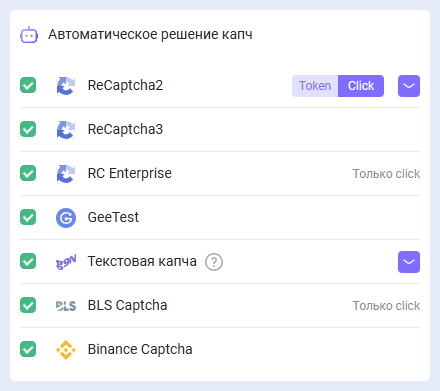Switch ReCaptcha2 mode to Token
Image resolution: width=440 pixels, height=391 pixels.
(x=315, y=86)
